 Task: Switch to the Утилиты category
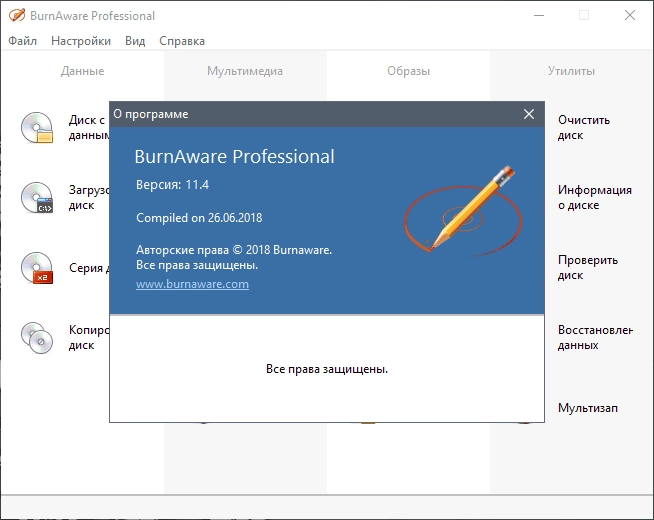(x=571, y=71)
